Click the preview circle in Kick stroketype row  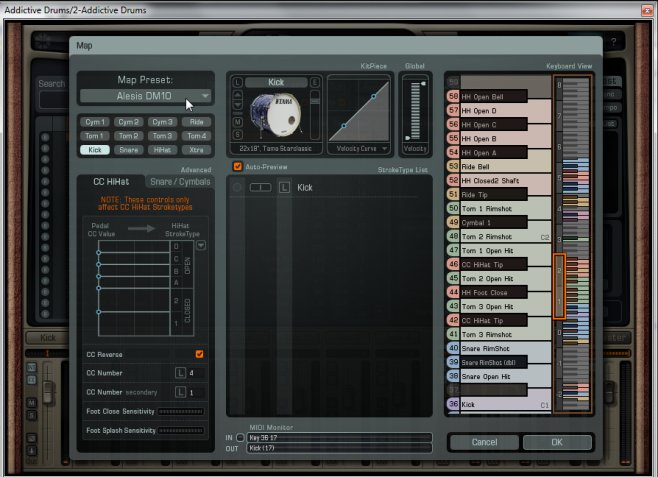pos(237,188)
